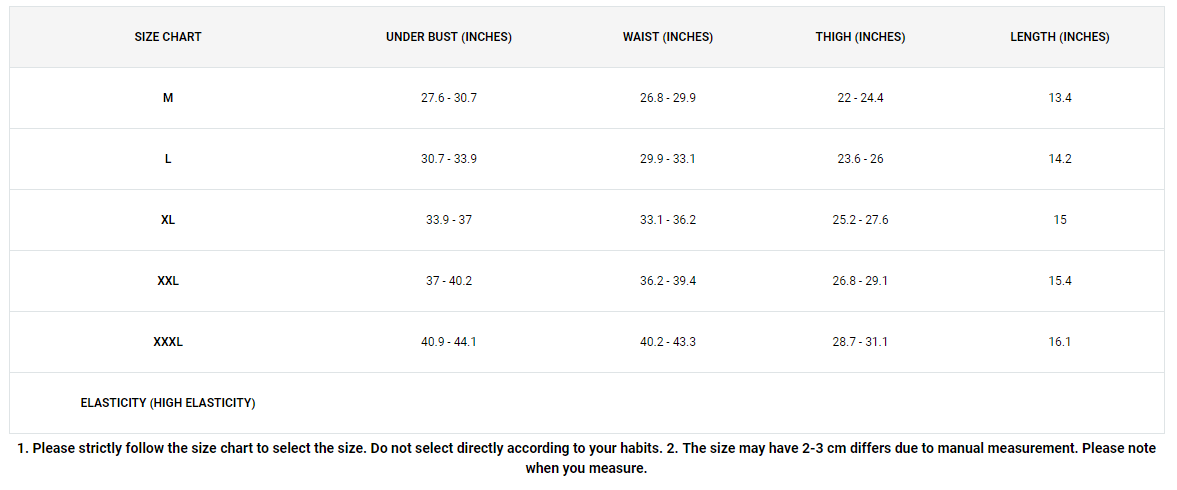1177x490 pixels.
Task: Select the L size row label
Action: click(168, 159)
